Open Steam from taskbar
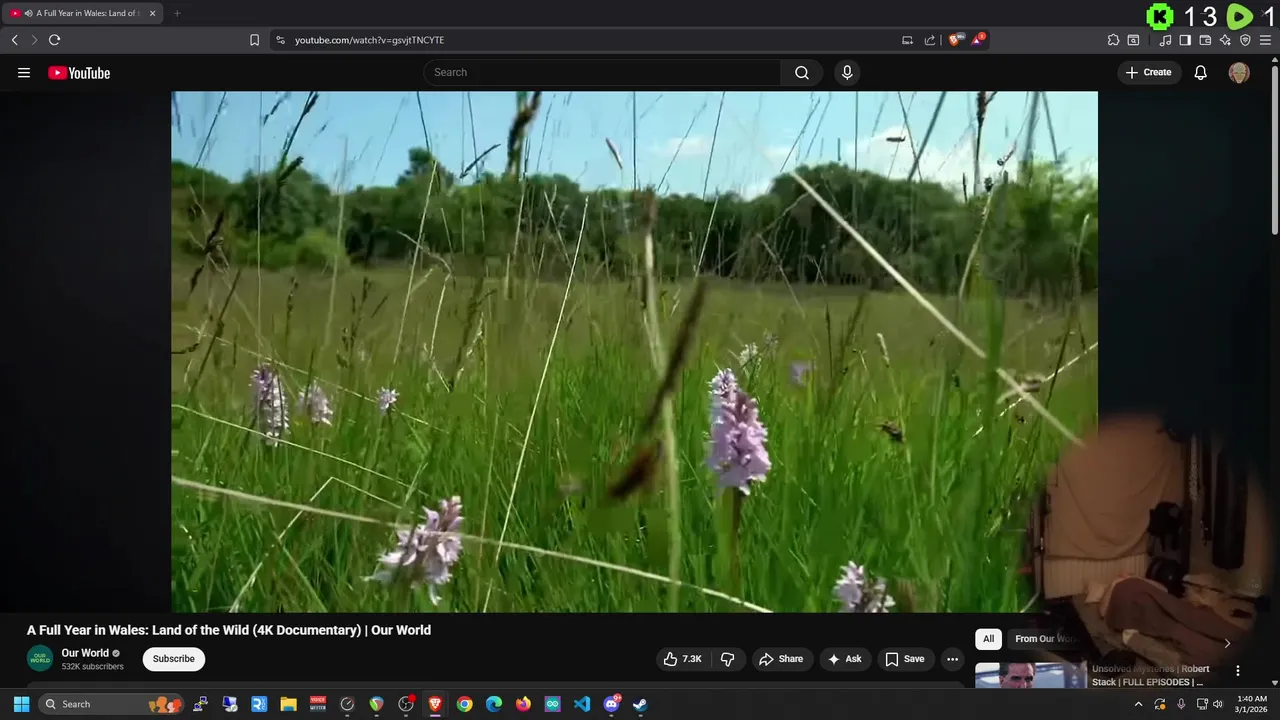This screenshot has height=720, width=1280. 640,704
